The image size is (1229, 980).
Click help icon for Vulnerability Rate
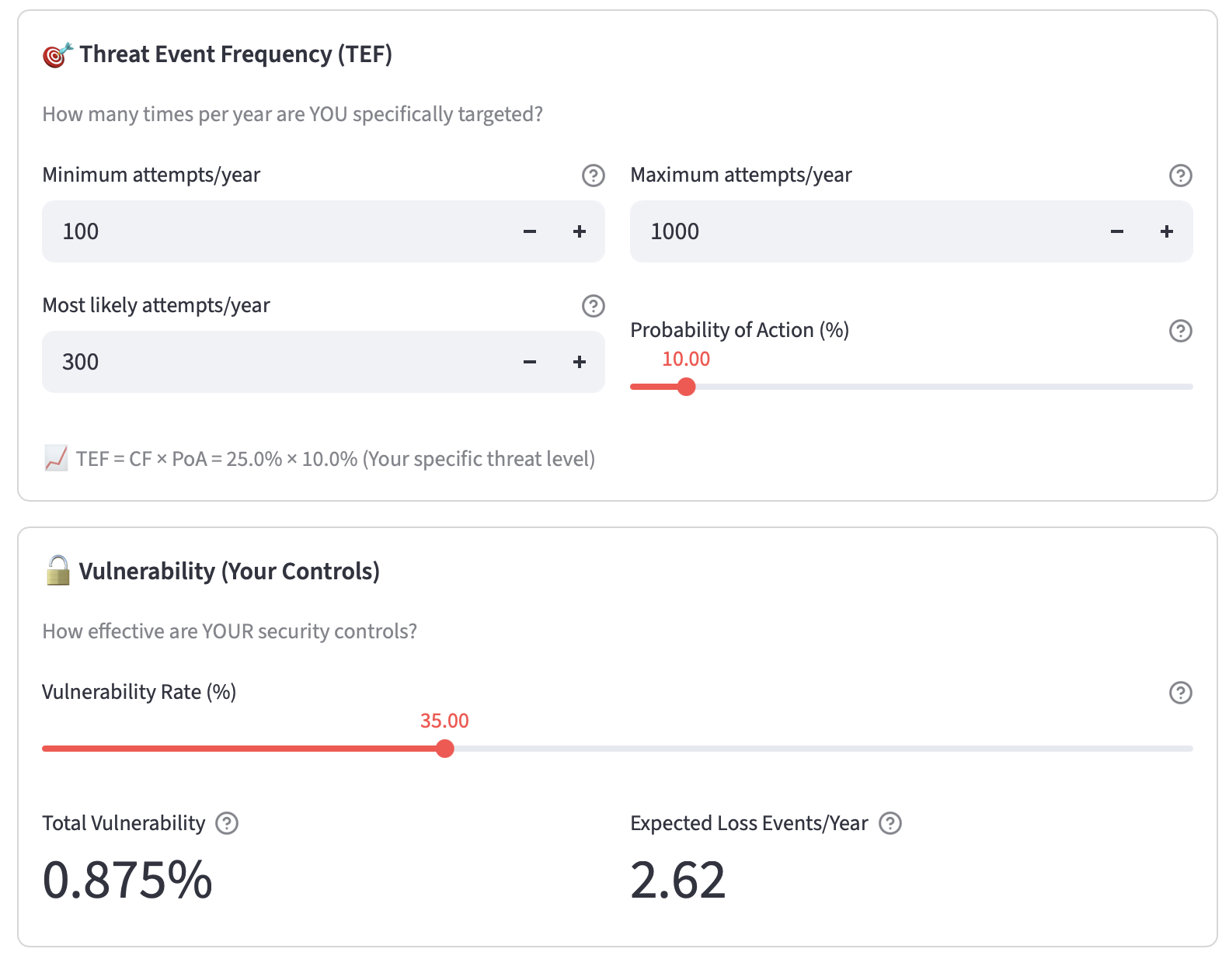tap(1180, 693)
